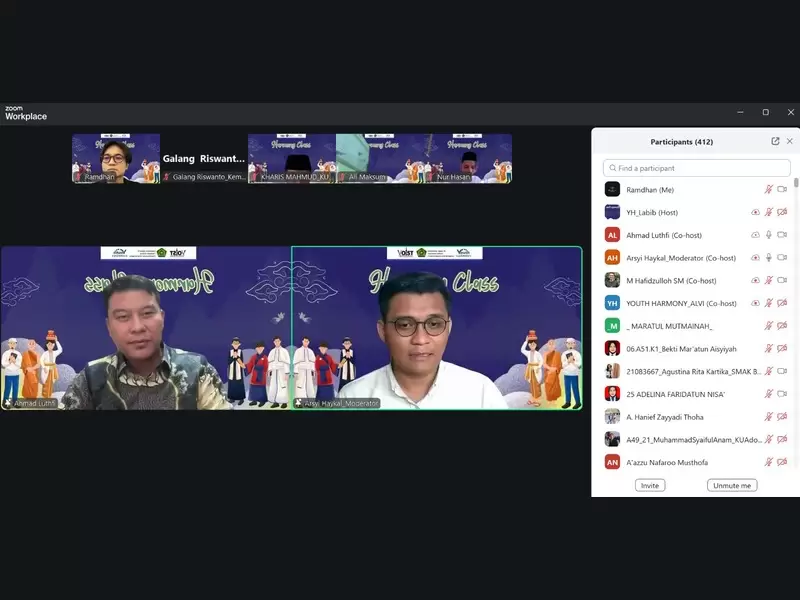Click muted mic beside 06.A51.K1_Bekti Mar'atun Aisyiyah
This screenshot has width=800, height=600.
click(768, 349)
